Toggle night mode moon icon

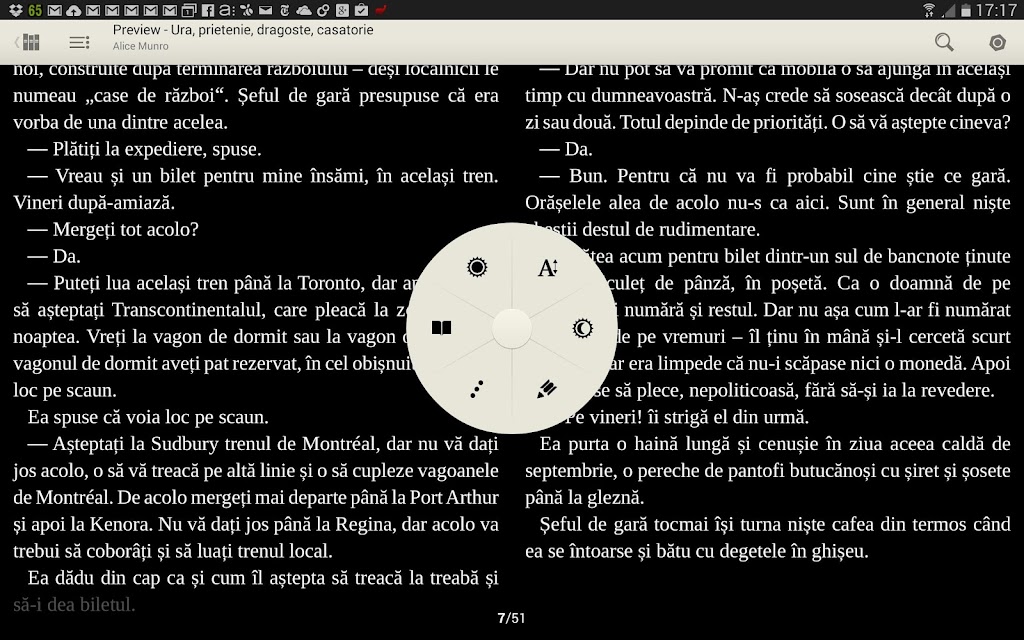tap(582, 328)
